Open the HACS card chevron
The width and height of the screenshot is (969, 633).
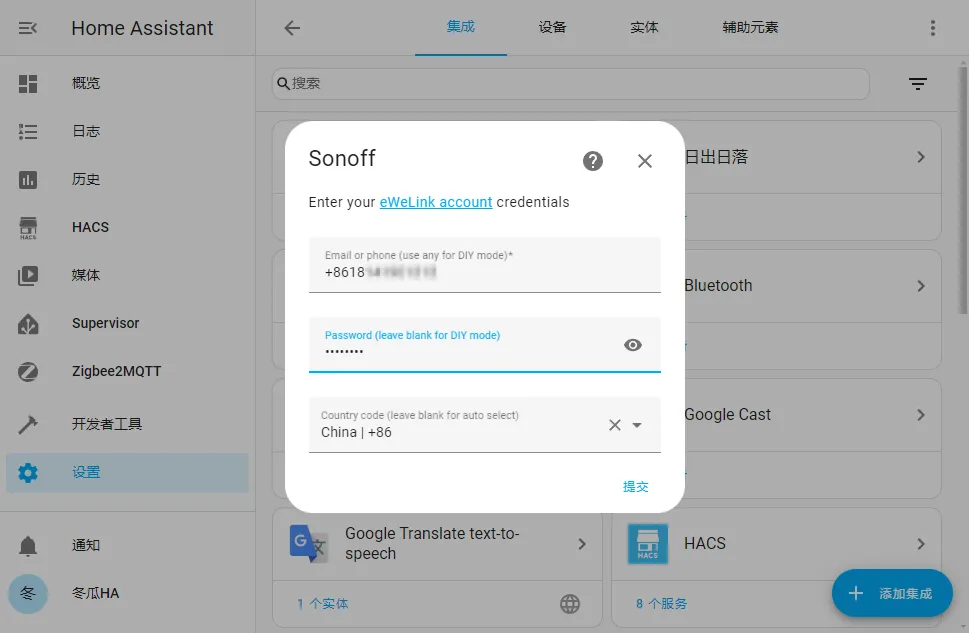[921, 544]
